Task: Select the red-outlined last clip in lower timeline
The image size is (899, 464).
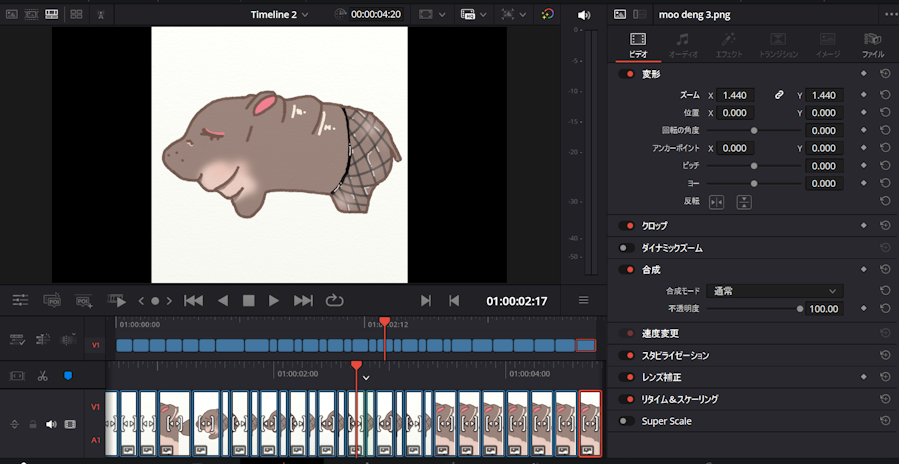Action: 590,423
